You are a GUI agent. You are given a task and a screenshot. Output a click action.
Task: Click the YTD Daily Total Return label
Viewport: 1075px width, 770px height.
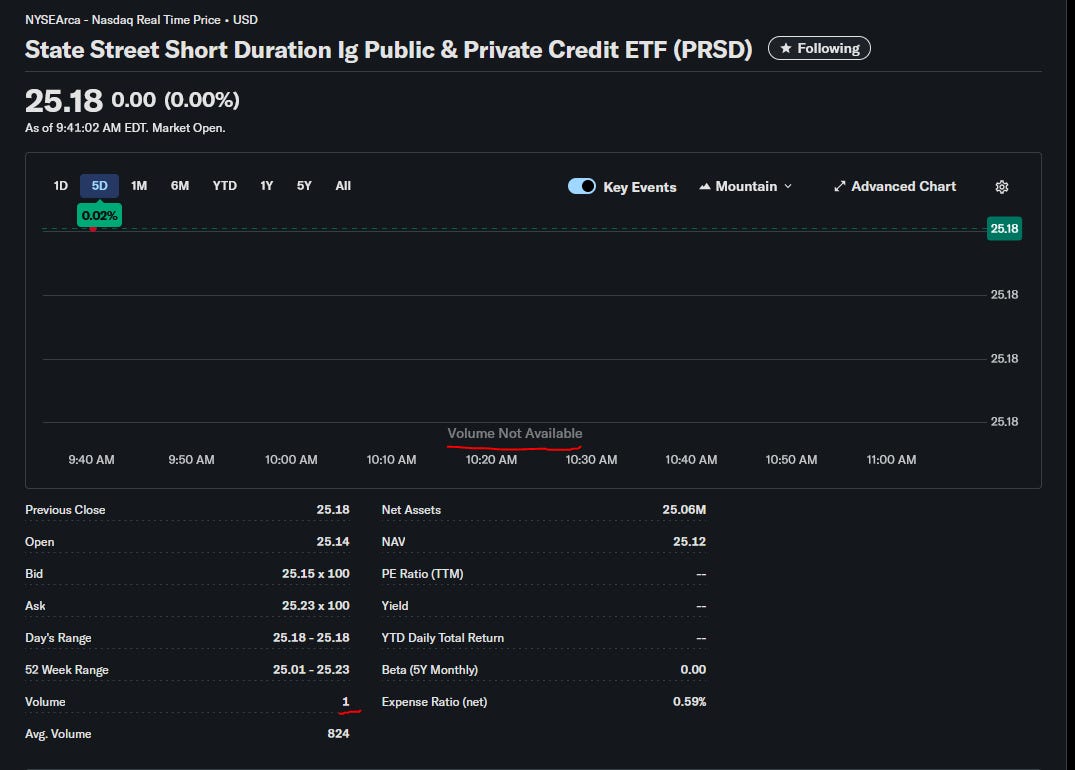tap(443, 638)
